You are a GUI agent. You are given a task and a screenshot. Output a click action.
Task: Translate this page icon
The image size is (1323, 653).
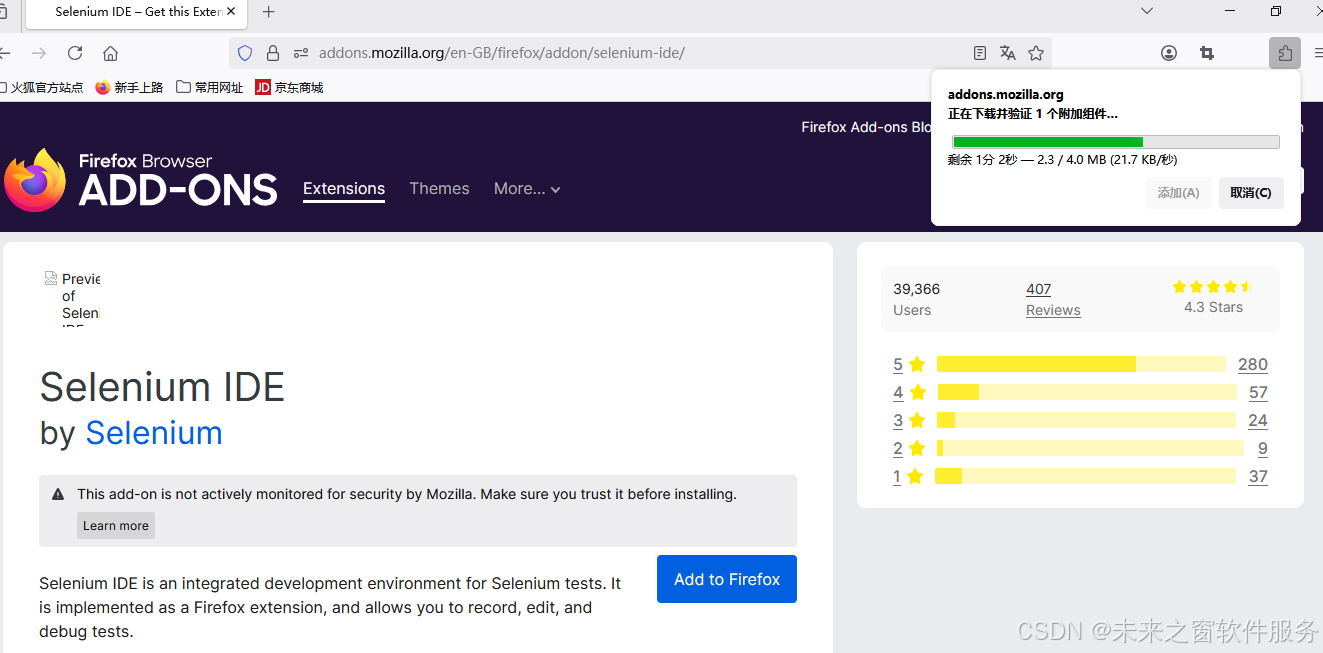(x=1008, y=53)
